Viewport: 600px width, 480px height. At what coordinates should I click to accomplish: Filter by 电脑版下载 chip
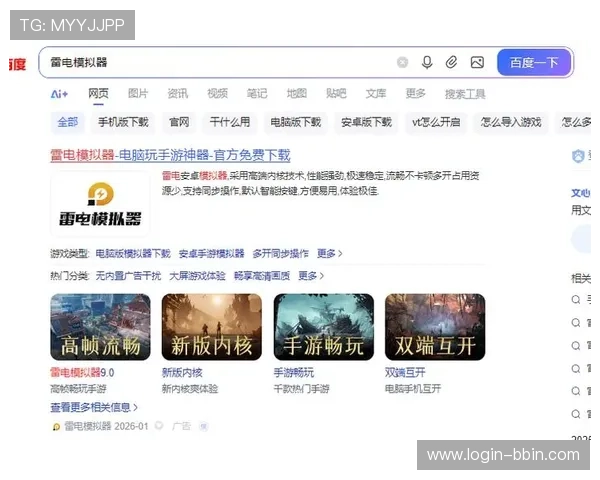point(295,122)
